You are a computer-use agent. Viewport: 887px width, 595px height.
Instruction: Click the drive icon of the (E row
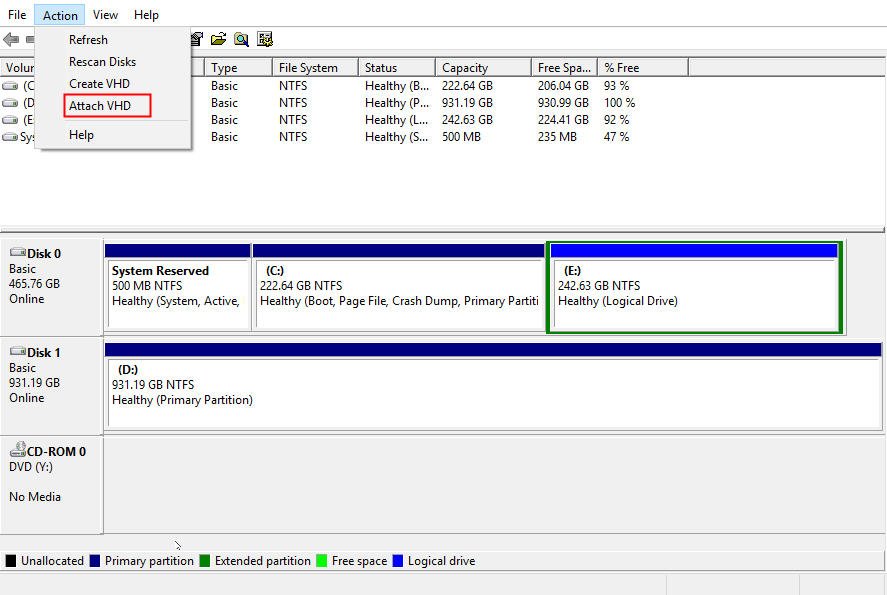10,120
